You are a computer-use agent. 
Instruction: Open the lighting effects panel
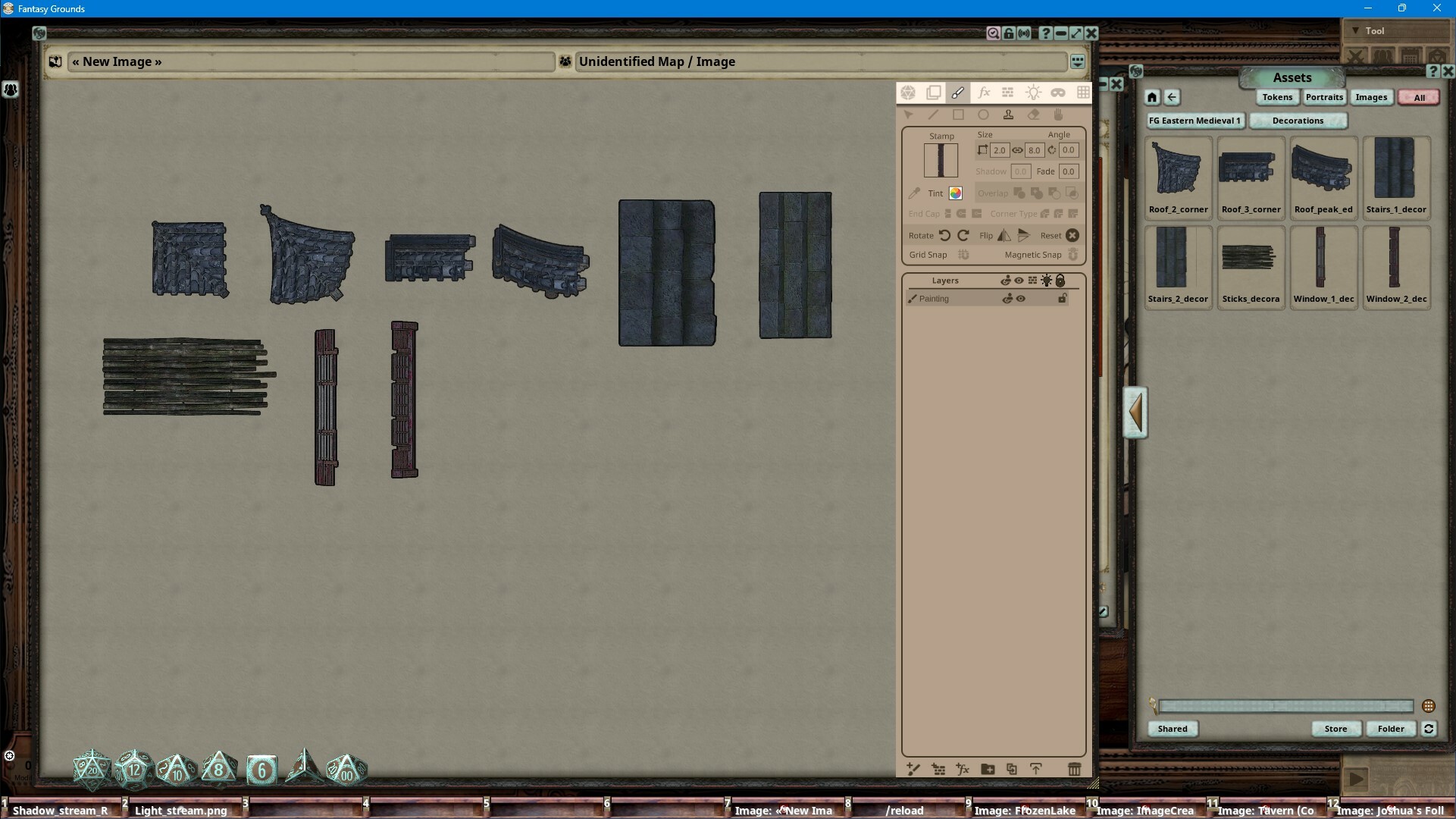point(1033,93)
